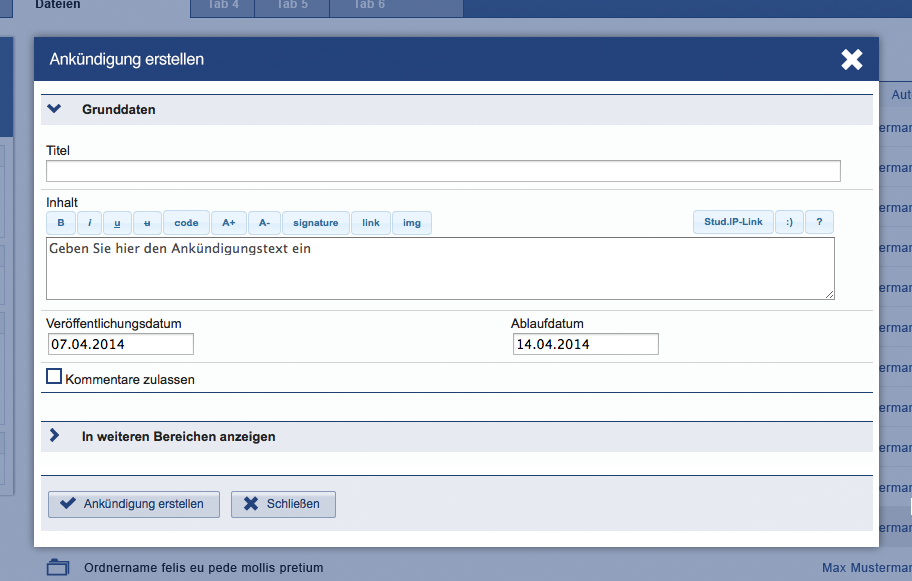Decrease text size with A- button
This screenshot has width=912, height=581.
[264, 223]
